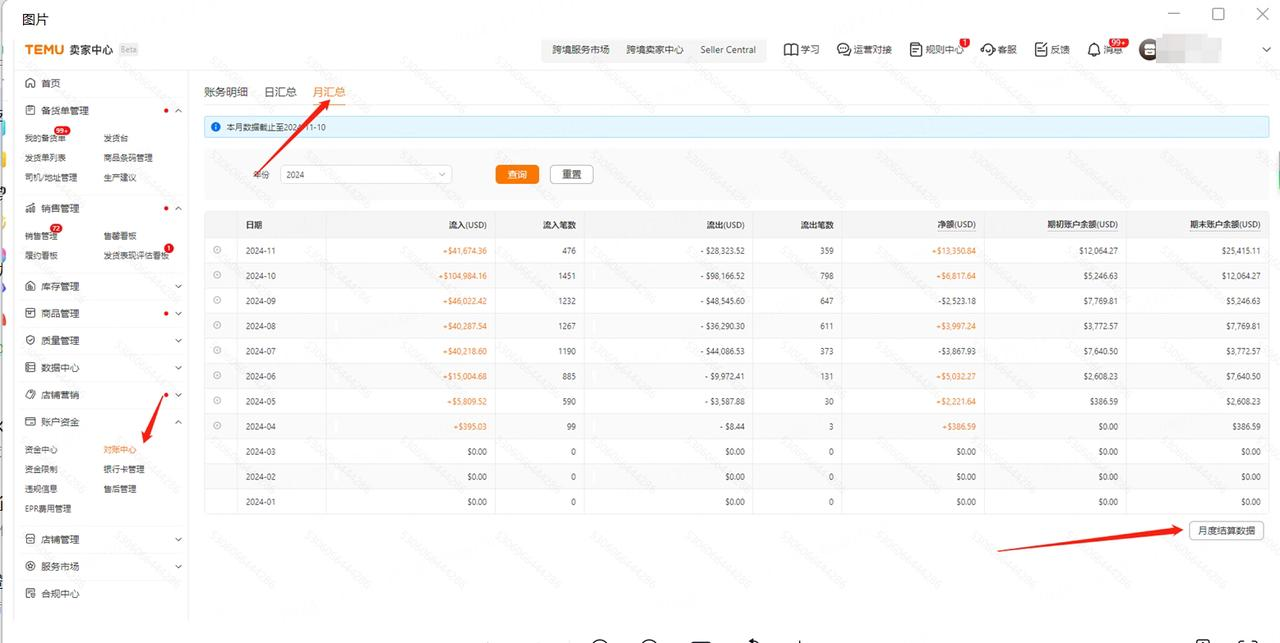The image size is (1280, 643).
Task: Expand the 2024-11 row details
Action: [x=217, y=250]
